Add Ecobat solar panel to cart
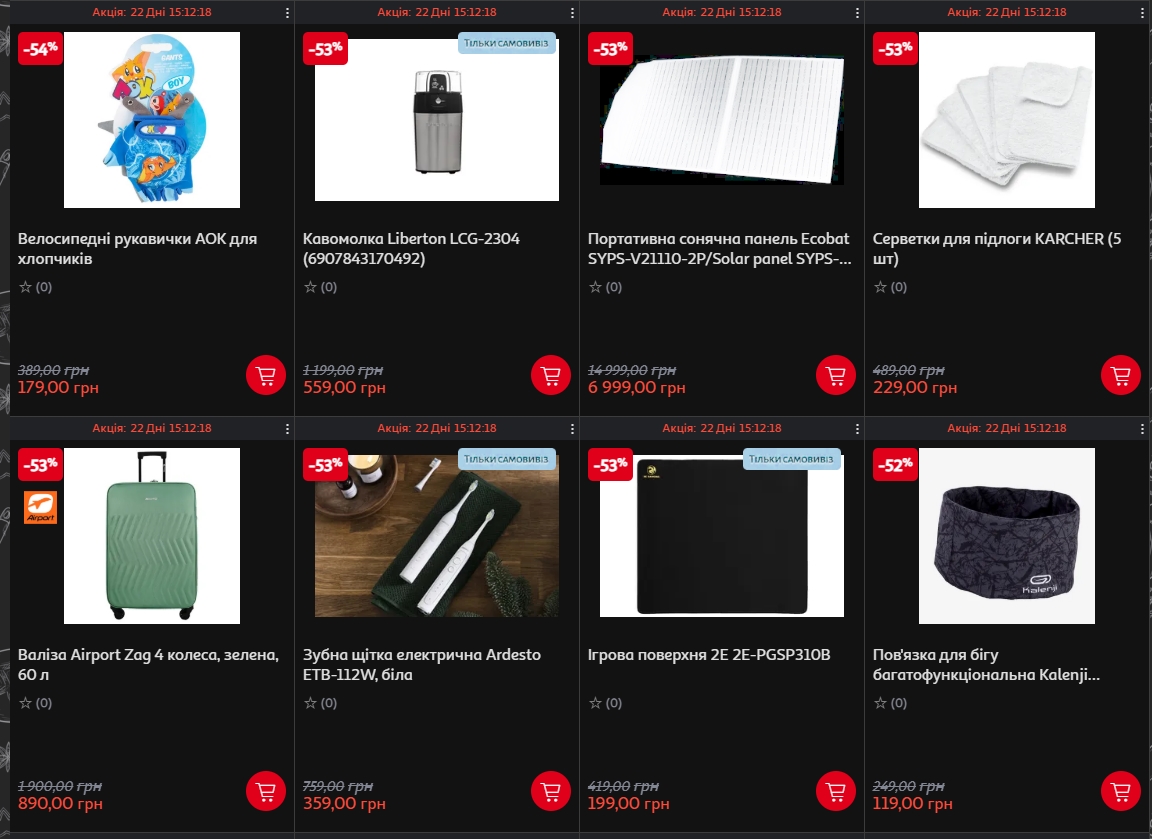Screen dimensions: 1152x839 click(x=836, y=375)
